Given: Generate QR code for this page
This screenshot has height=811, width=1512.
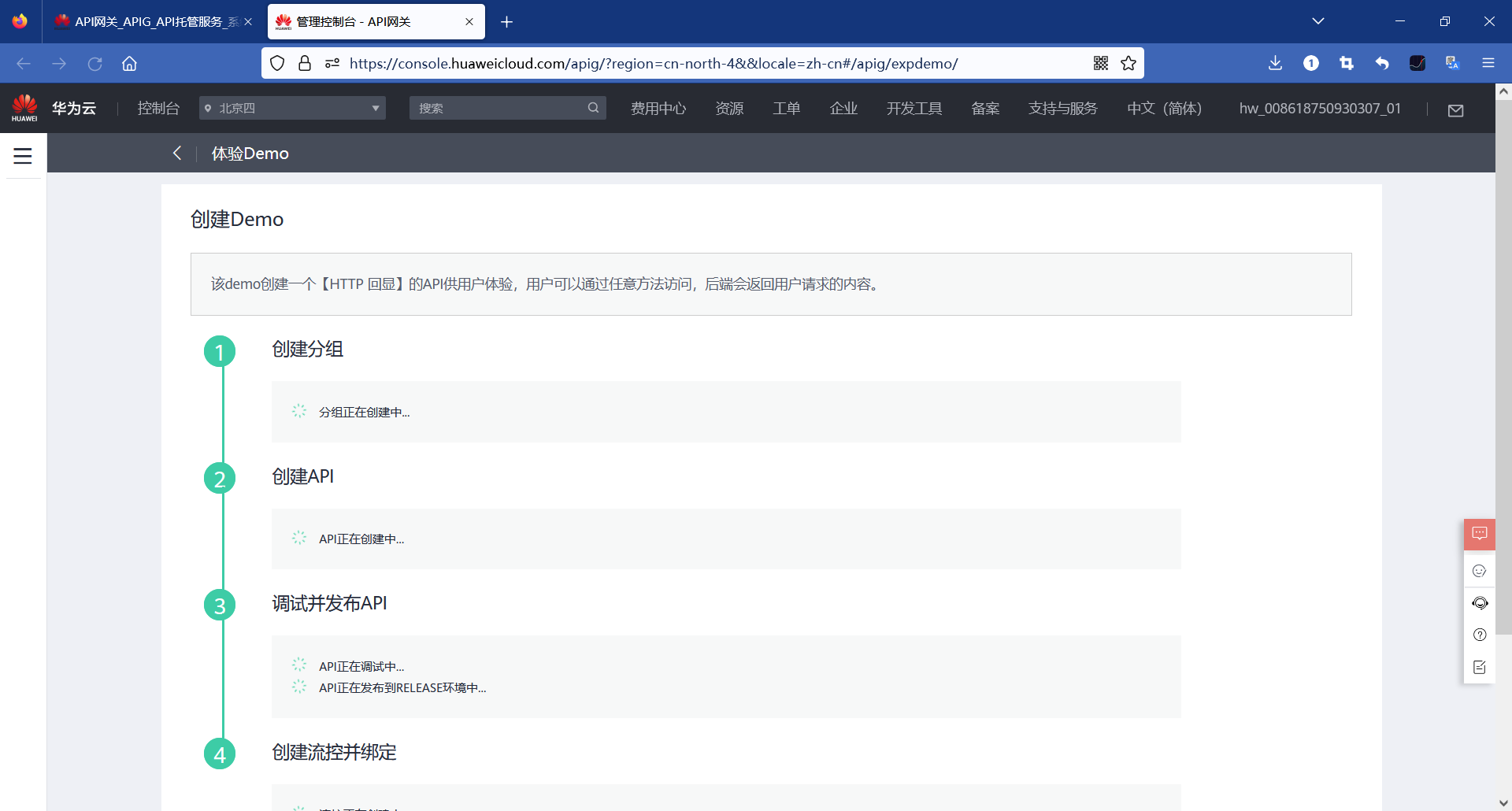Looking at the screenshot, I should [1101, 64].
